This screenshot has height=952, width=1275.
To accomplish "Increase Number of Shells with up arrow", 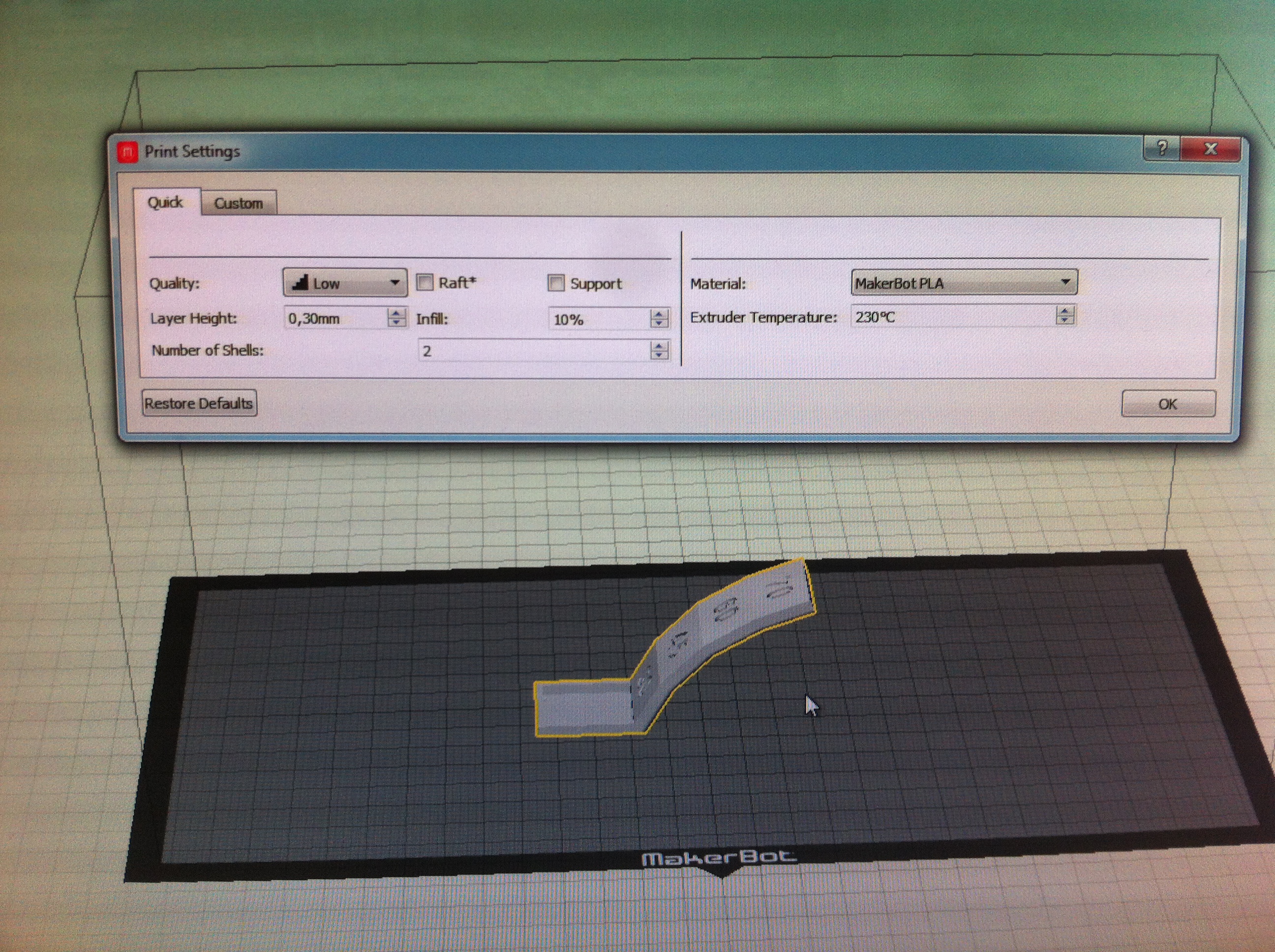I will (x=660, y=345).
